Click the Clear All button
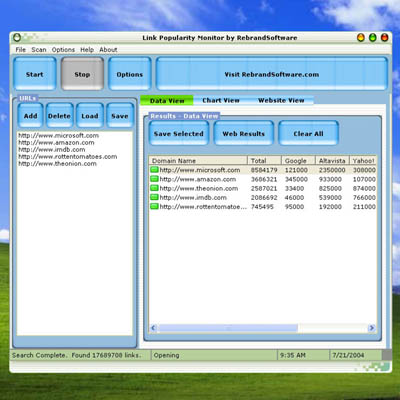 pos(308,133)
